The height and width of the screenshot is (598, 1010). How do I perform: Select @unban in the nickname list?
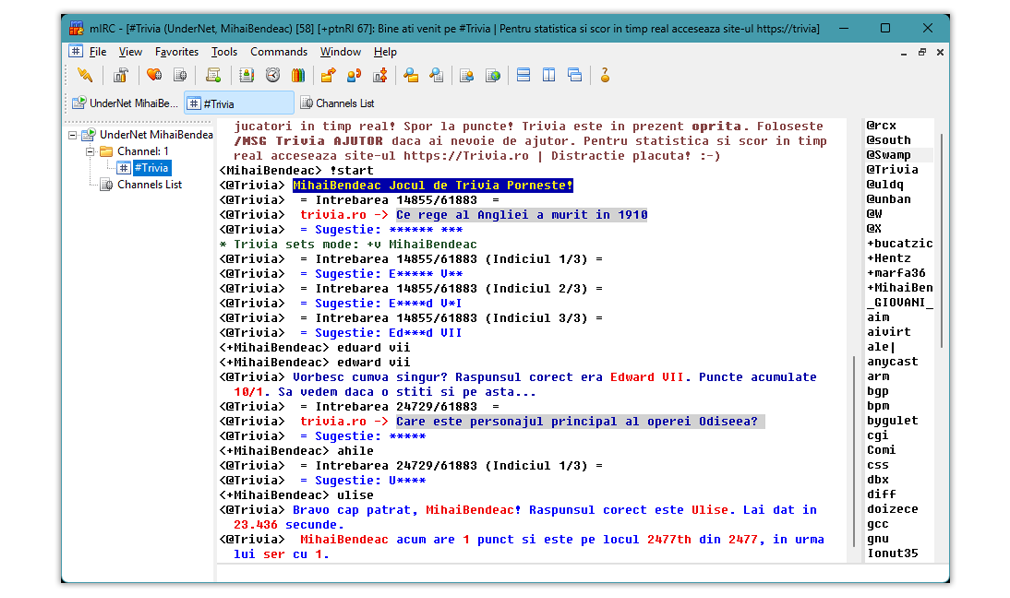coord(888,200)
